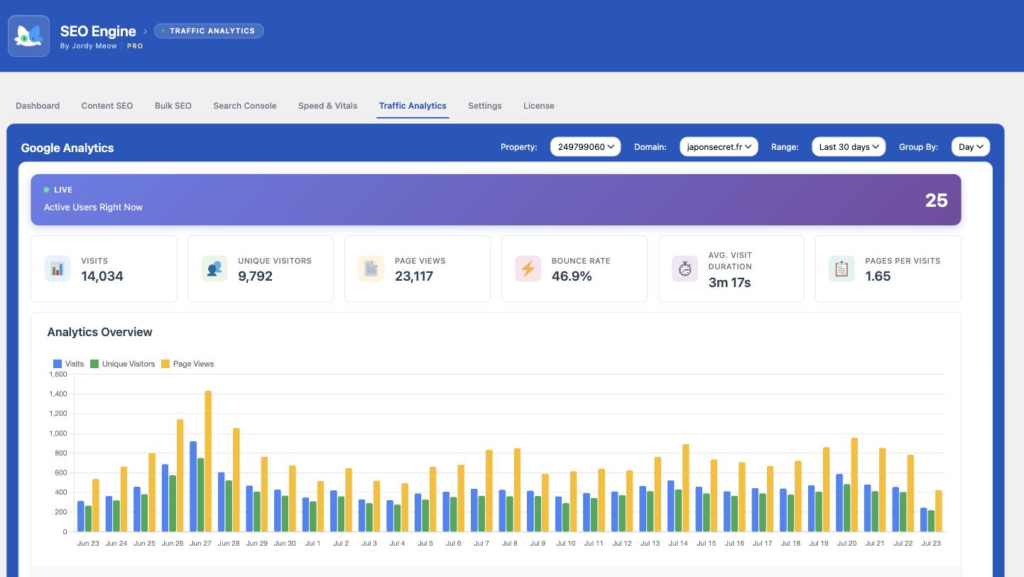Image resolution: width=1024 pixels, height=577 pixels.
Task: Switch to the Dashboard tab
Action: (x=37, y=106)
